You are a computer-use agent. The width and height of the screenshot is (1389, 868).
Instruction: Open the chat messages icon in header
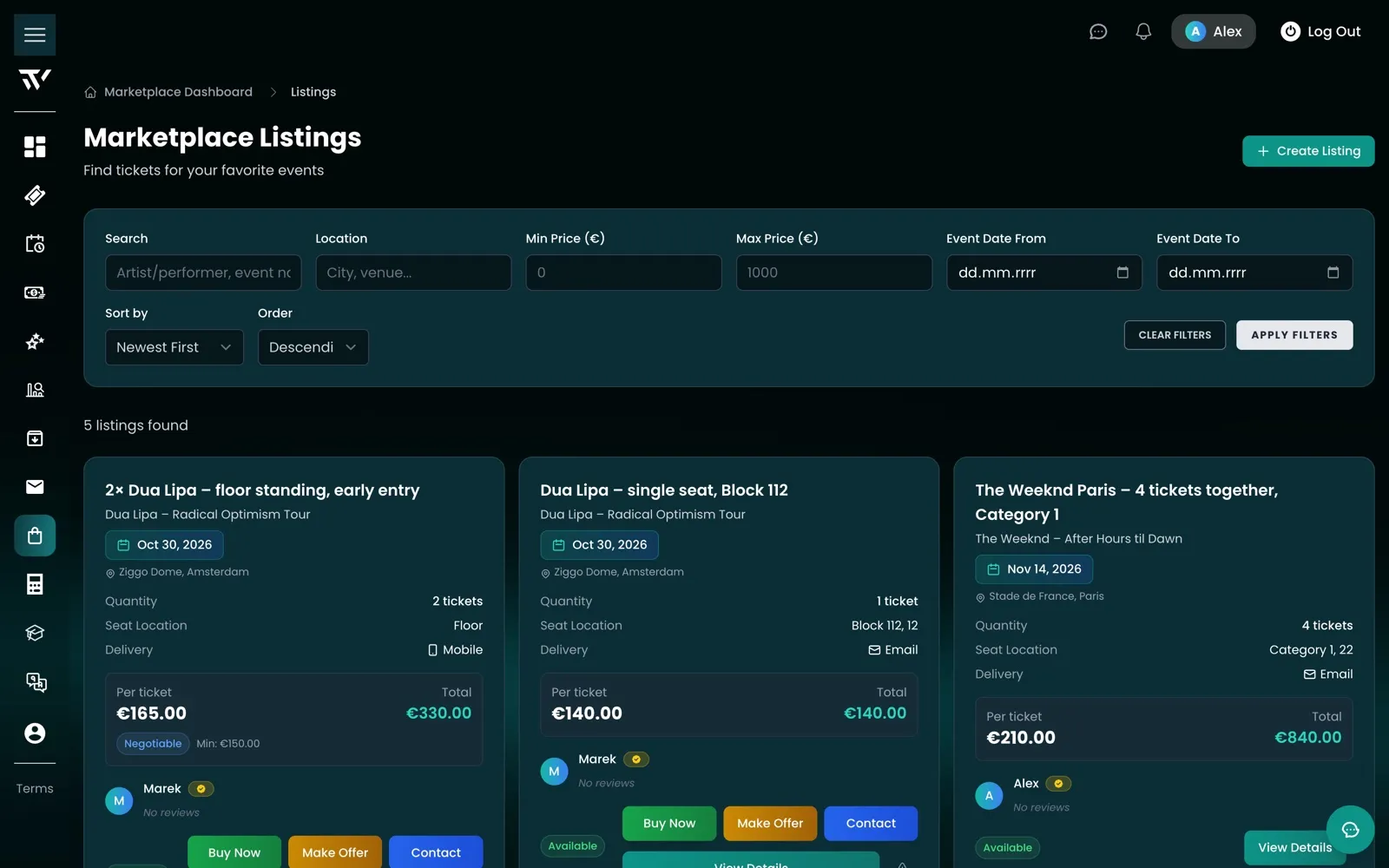coord(1098,31)
